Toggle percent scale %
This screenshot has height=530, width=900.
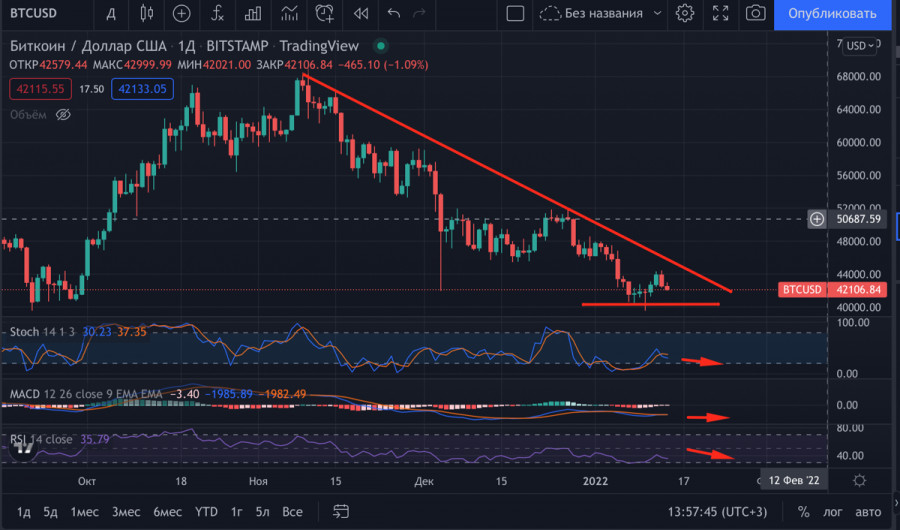point(804,512)
